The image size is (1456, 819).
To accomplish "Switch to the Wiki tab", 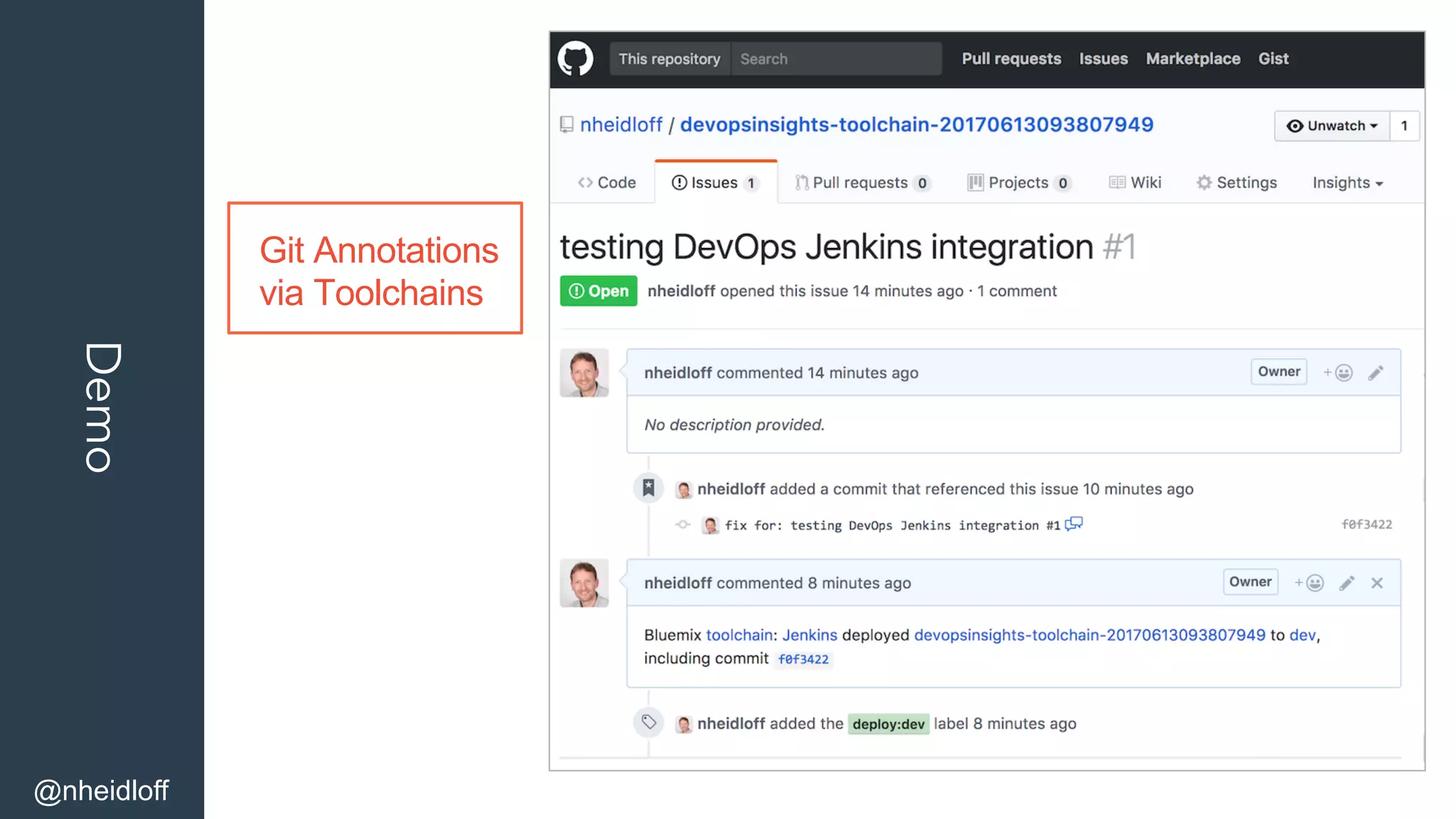I will click(x=1135, y=183).
